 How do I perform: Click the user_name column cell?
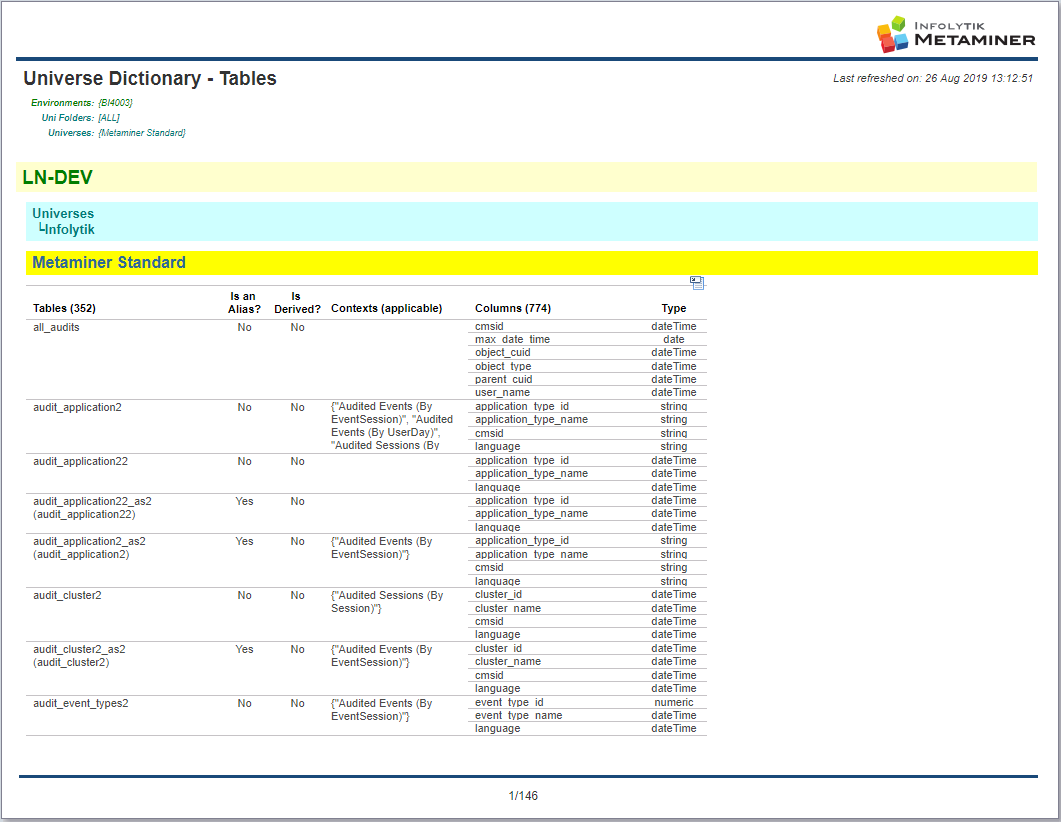pyautogui.click(x=502, y=392)
